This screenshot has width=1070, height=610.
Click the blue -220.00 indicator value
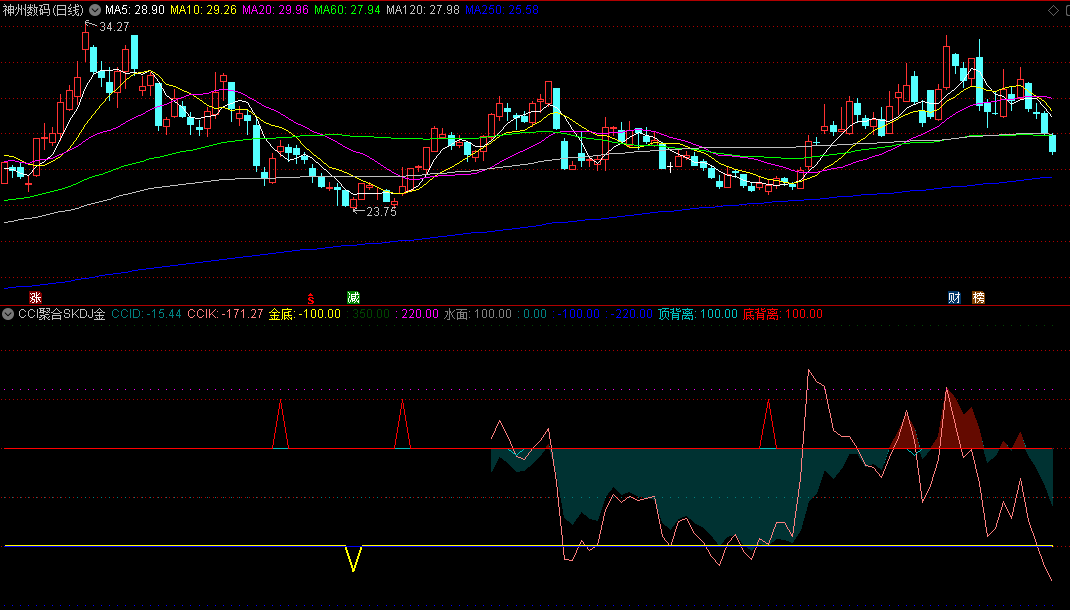pos(631,314)
